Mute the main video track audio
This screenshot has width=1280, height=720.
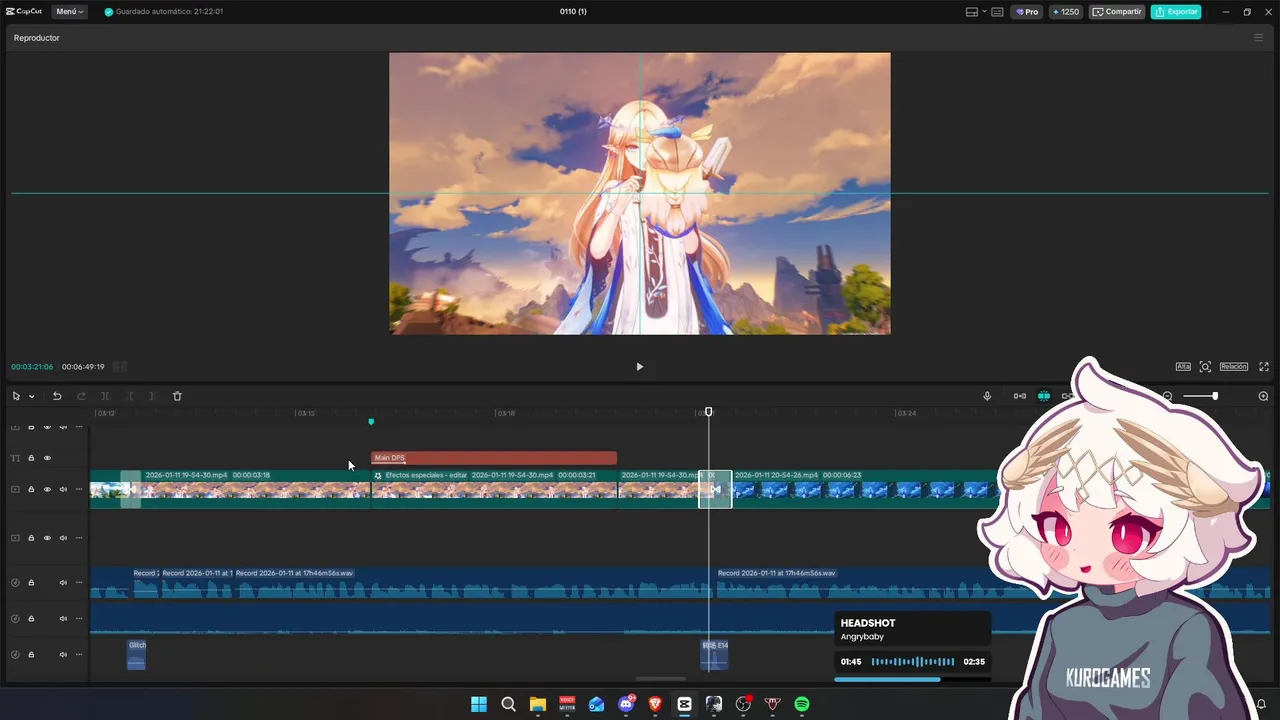[63, 489]
